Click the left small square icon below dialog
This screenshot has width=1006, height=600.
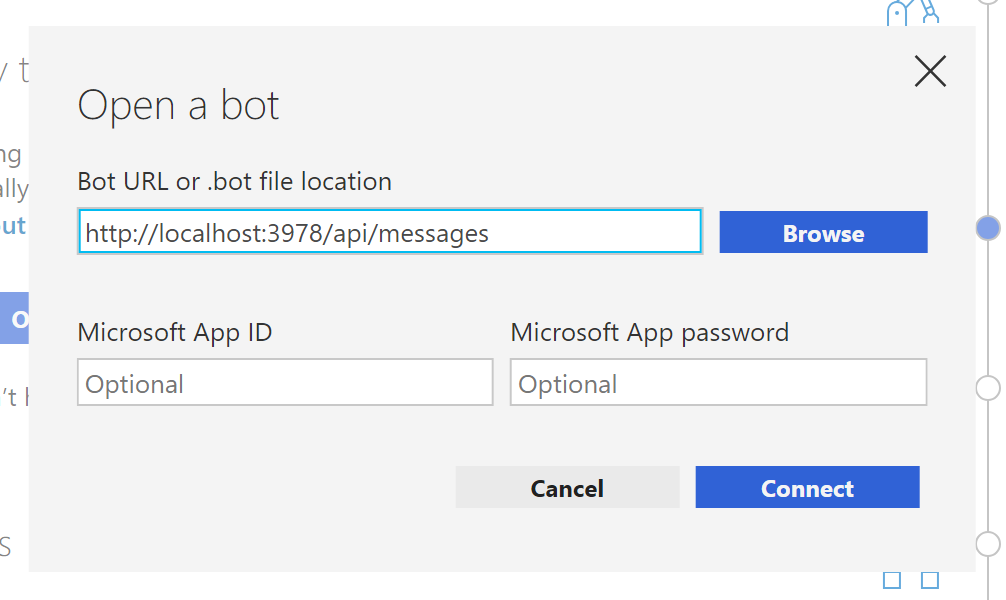click(892, 581)
